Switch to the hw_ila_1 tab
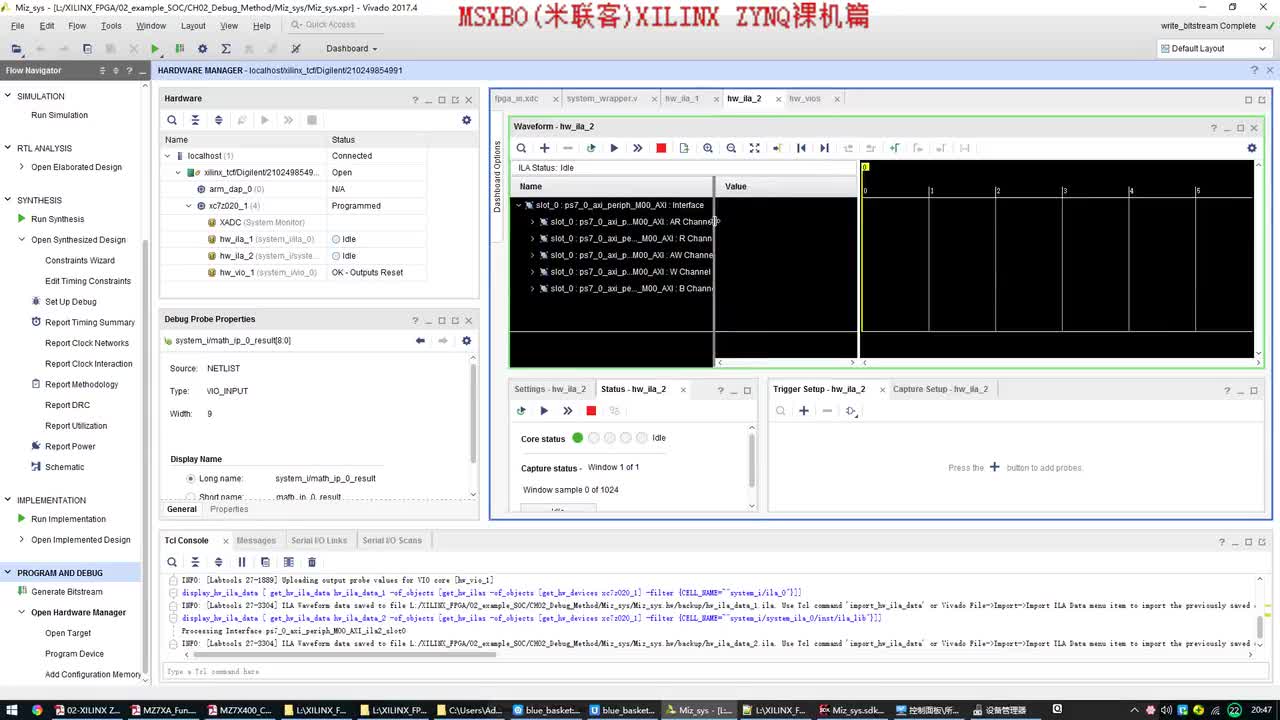Screen dimensions: 1280x720 682,98
